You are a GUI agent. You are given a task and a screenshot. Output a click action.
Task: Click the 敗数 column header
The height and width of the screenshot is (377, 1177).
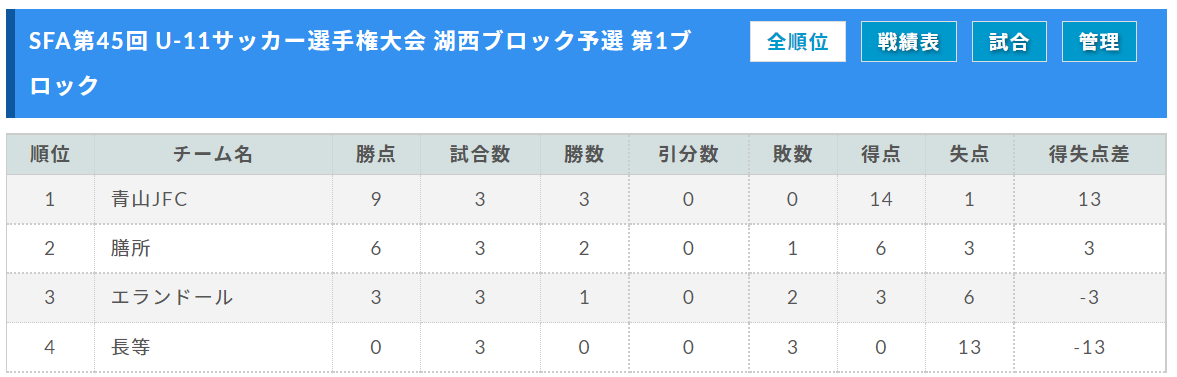793,155
